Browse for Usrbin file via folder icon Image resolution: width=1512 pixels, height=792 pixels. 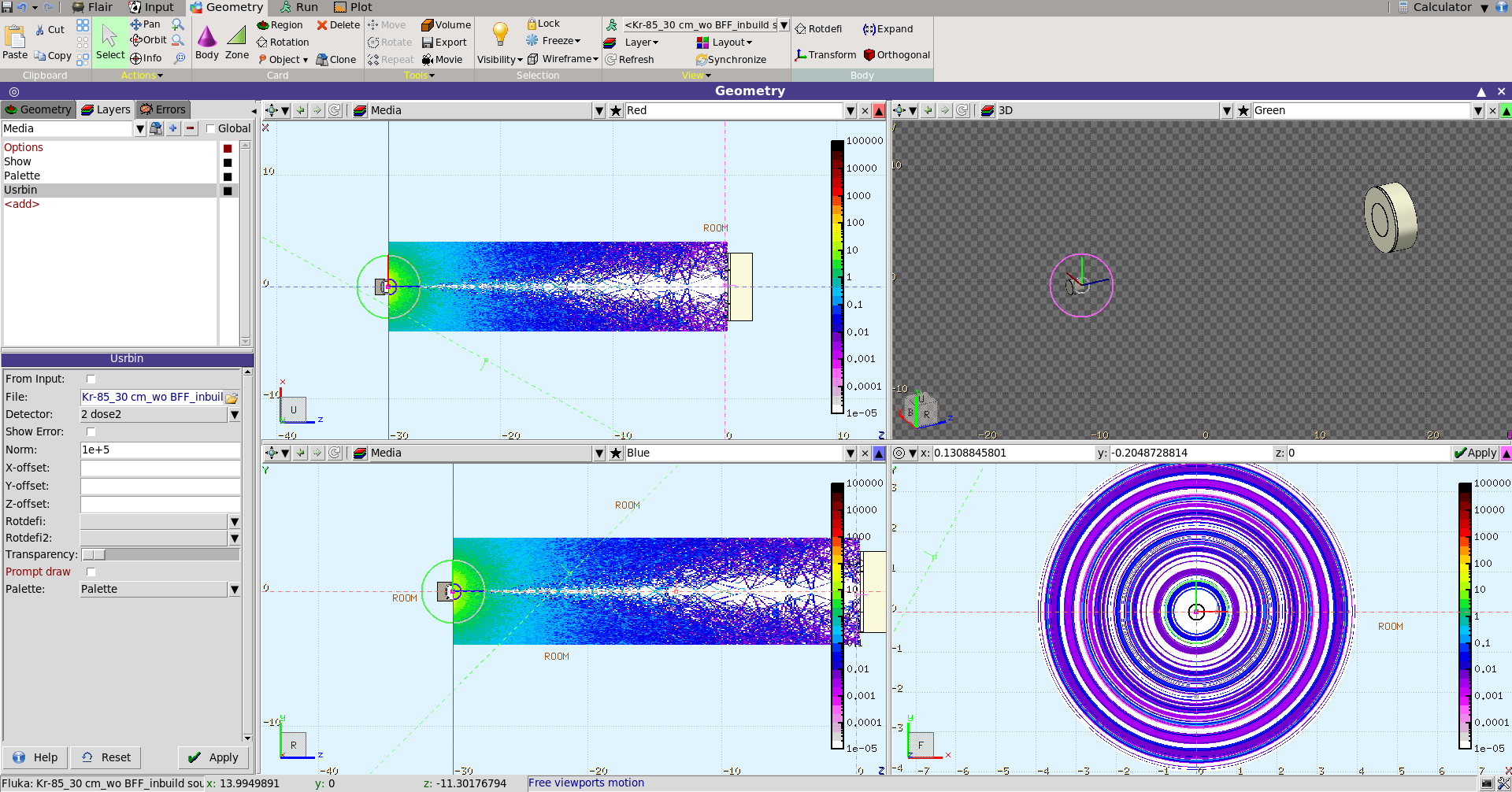pos(232,398)
